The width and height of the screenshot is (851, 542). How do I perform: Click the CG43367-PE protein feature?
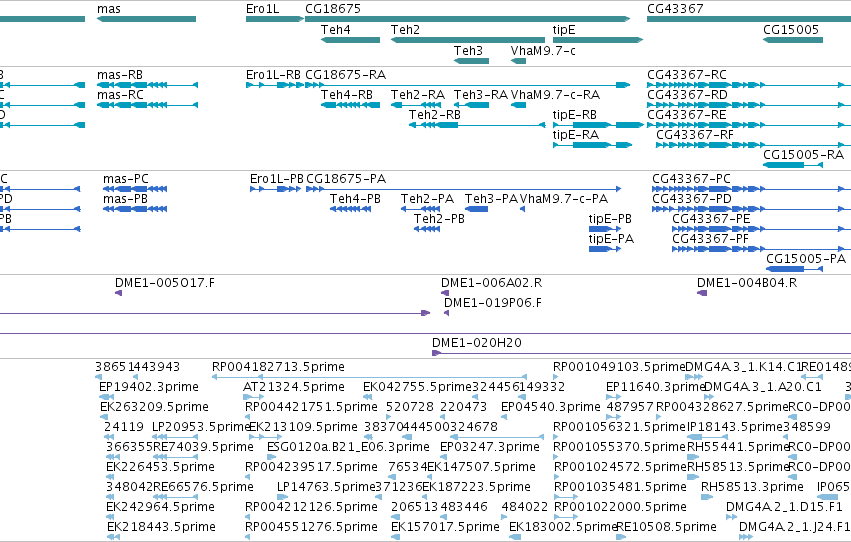pos(761,229)
